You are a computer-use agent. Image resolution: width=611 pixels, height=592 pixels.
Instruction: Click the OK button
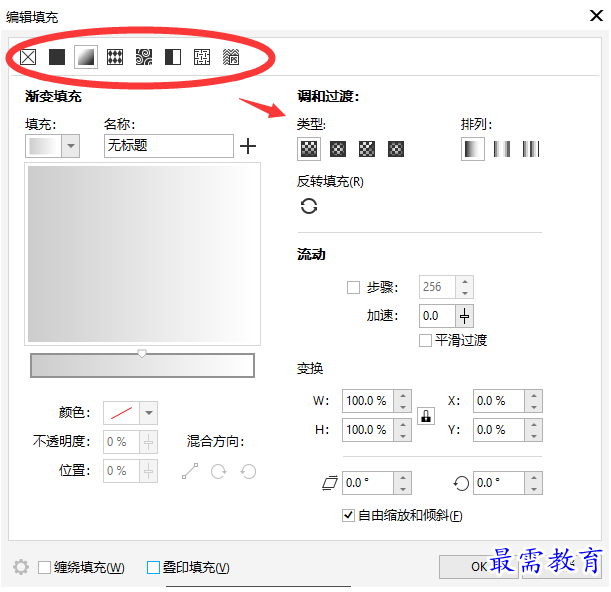[479, 567]
